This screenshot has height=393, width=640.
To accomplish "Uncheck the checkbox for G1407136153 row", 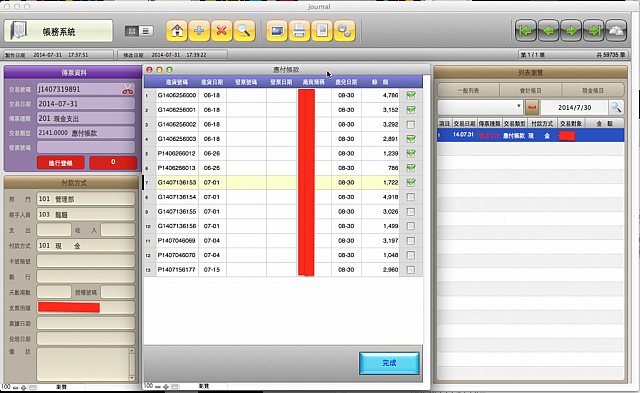I will tap(411, 182).
